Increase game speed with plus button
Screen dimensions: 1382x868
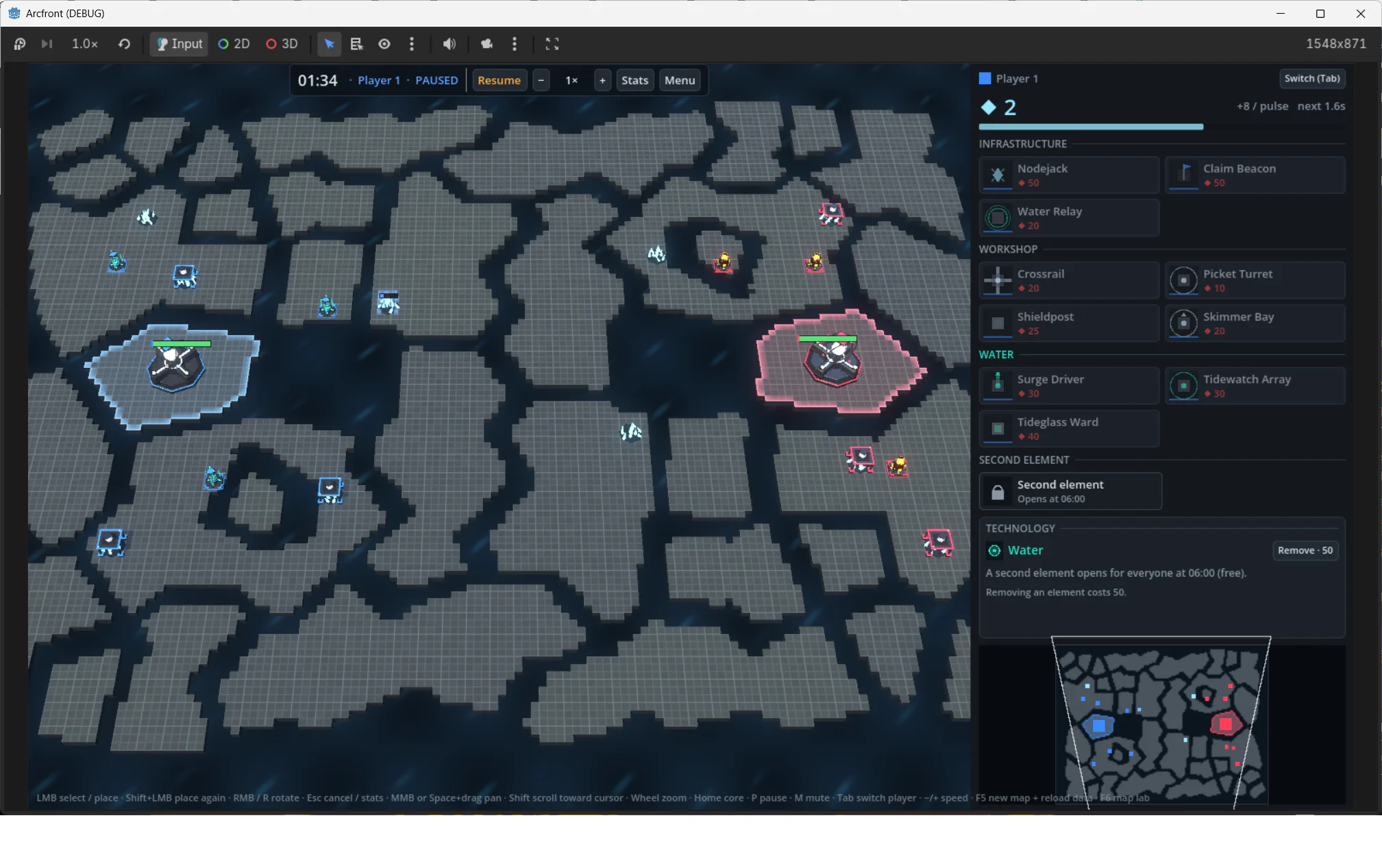(602, 80)
